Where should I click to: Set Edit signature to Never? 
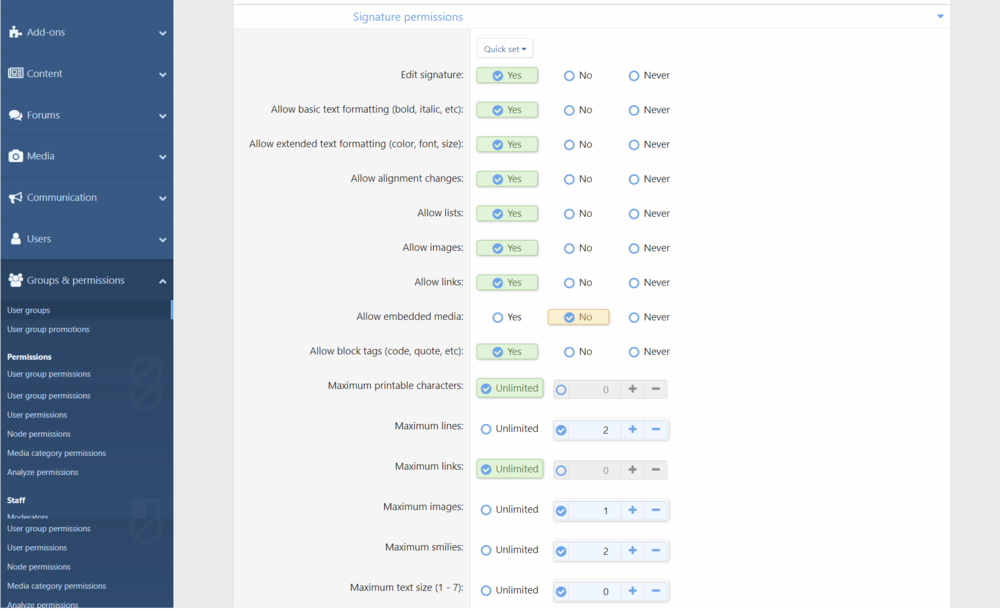tap(634, 76)
